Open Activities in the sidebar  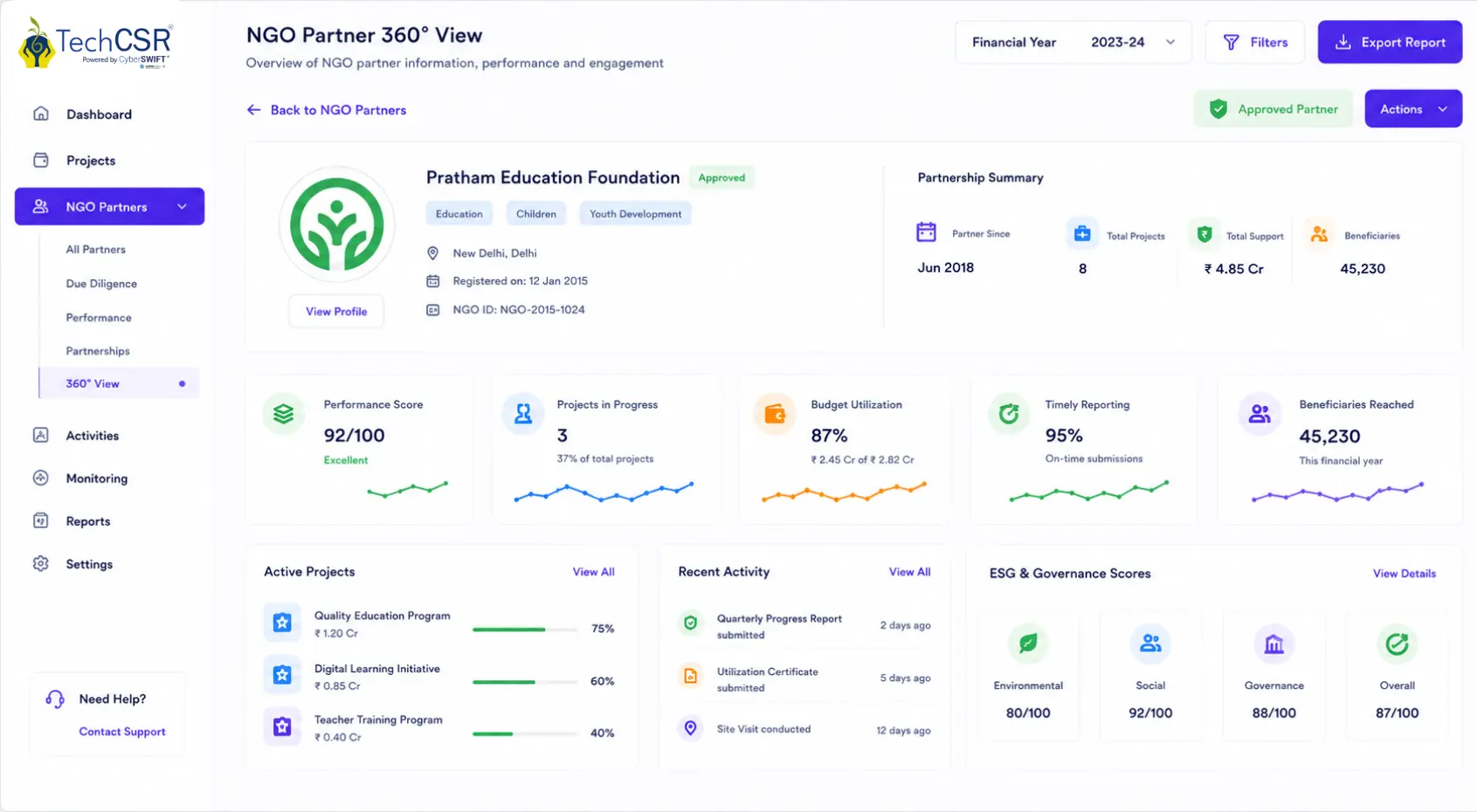point(93,436)
